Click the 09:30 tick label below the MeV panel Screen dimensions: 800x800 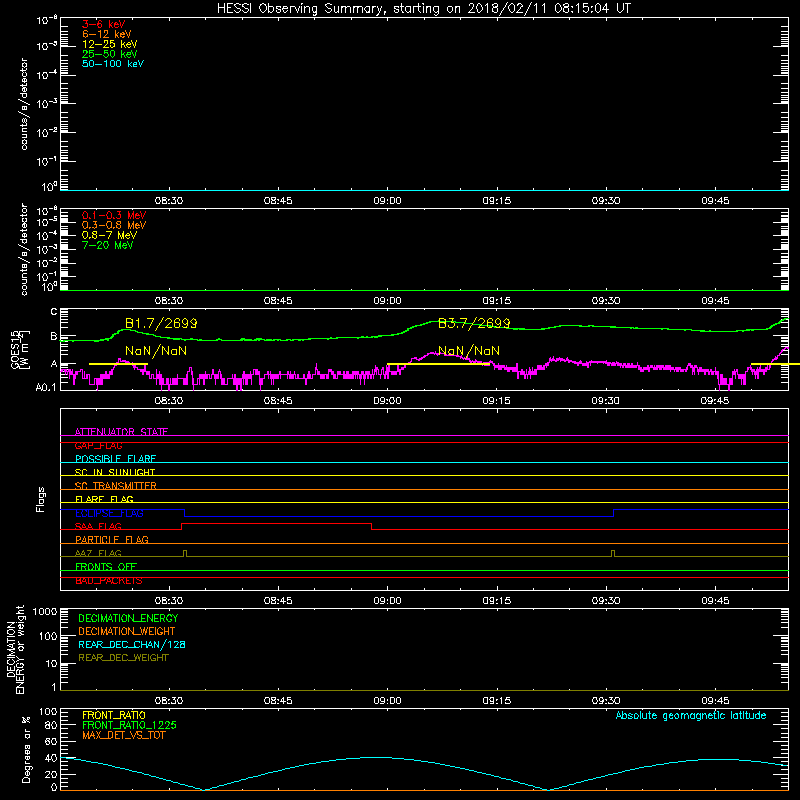pyautogui.click(x=606, y=301)
